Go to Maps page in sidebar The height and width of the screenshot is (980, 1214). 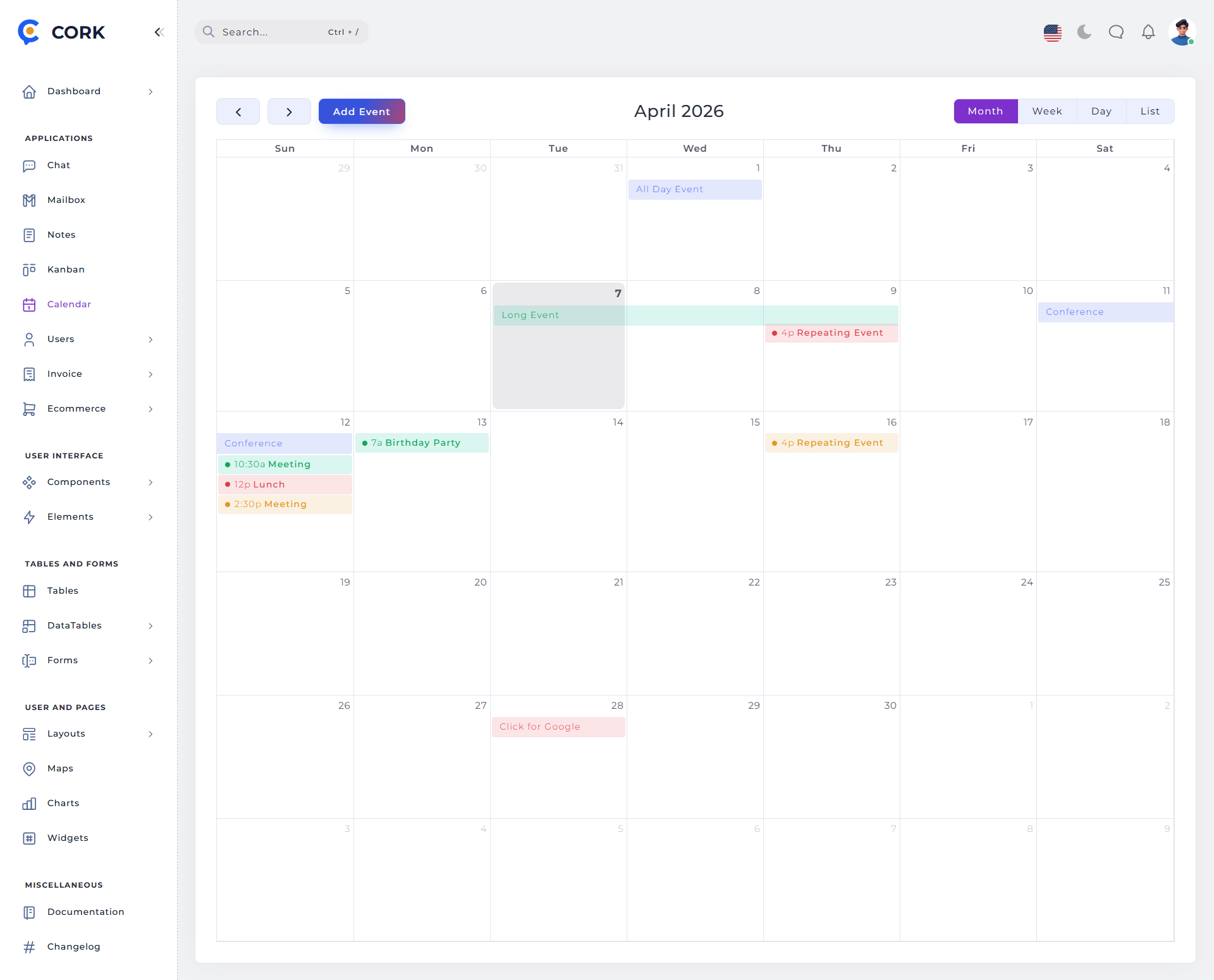tap(60, 768)
